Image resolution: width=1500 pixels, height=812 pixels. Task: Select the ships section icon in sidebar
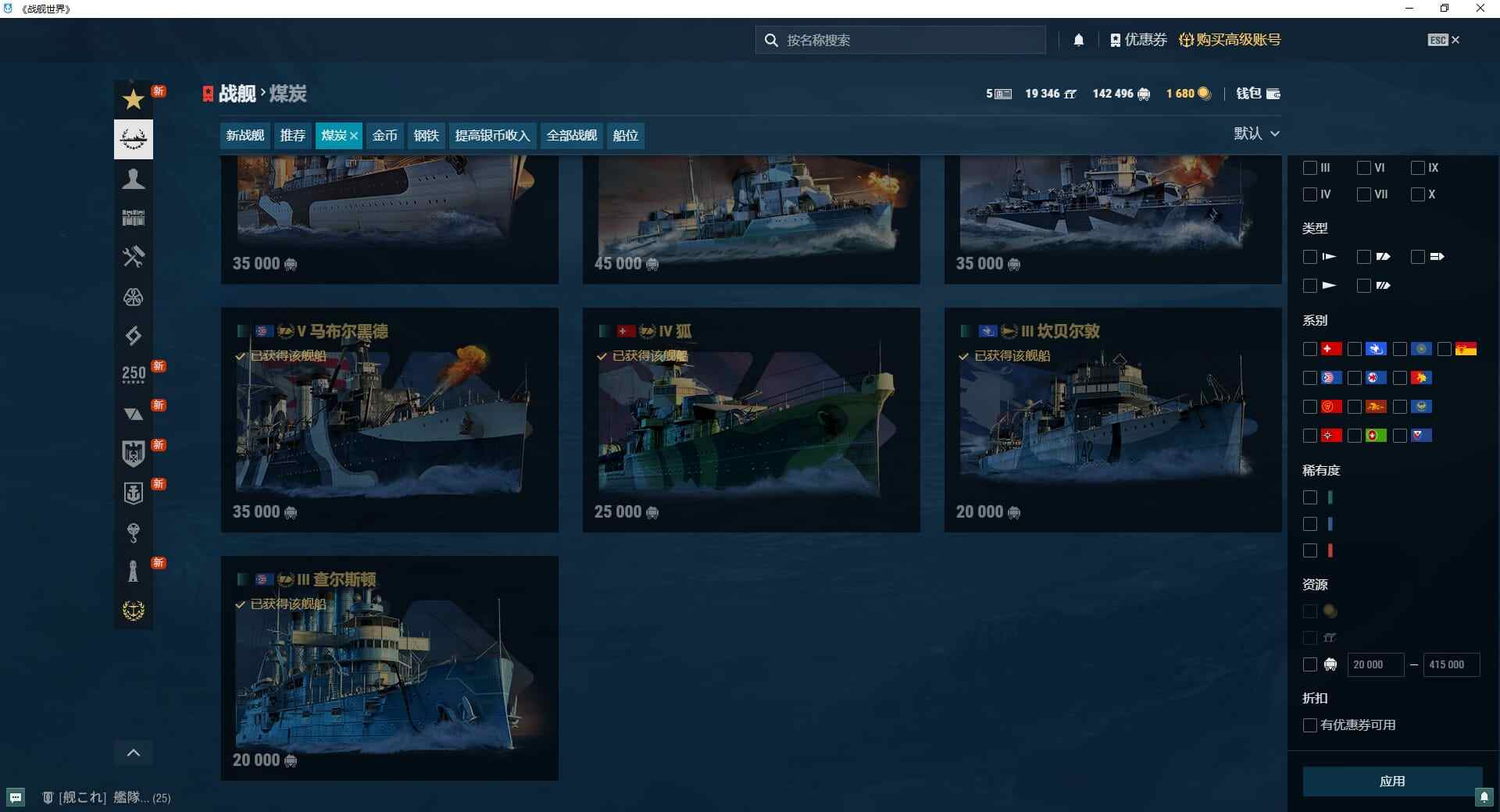(134, 139)
